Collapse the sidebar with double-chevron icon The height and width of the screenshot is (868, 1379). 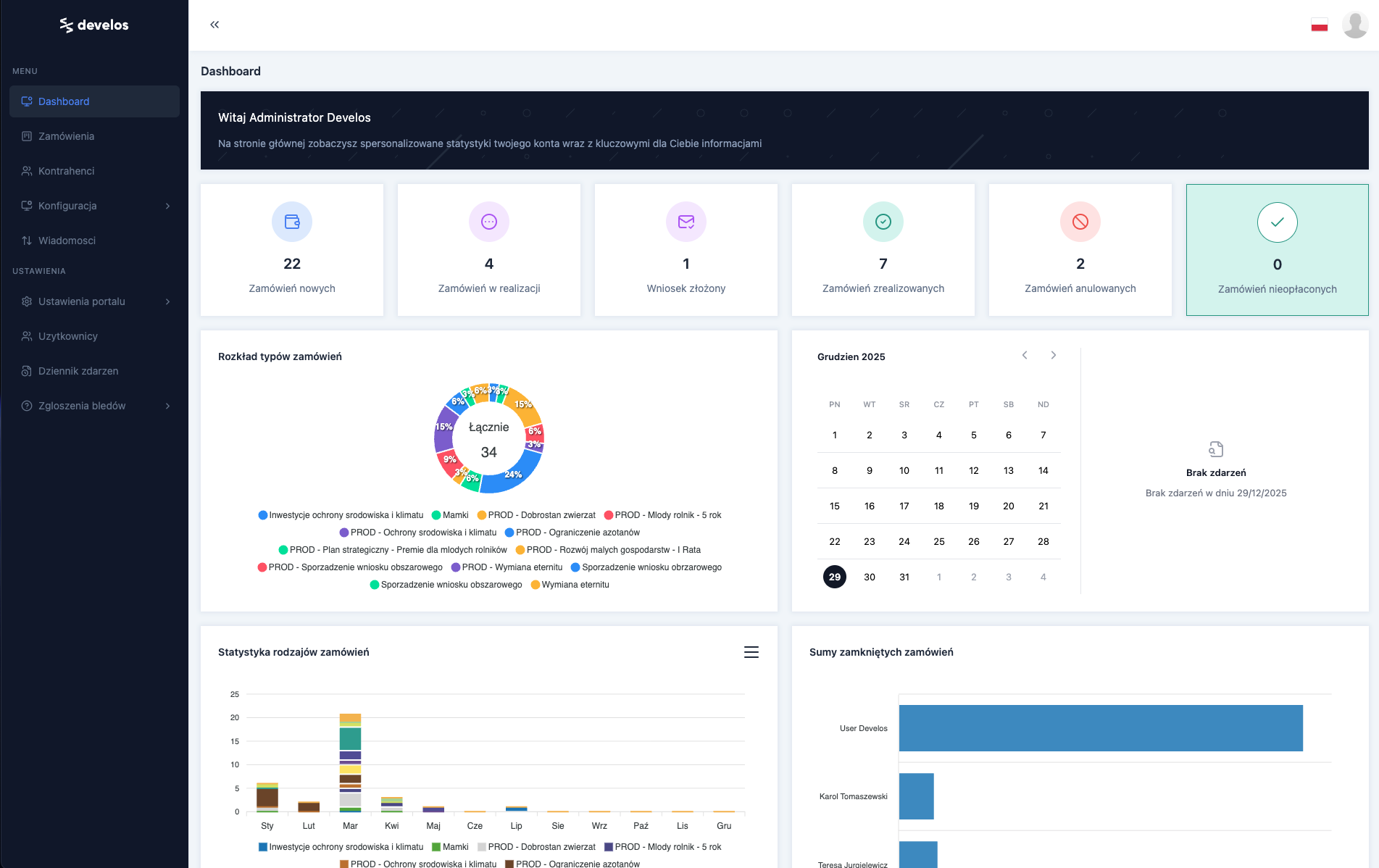coord(214,25)
